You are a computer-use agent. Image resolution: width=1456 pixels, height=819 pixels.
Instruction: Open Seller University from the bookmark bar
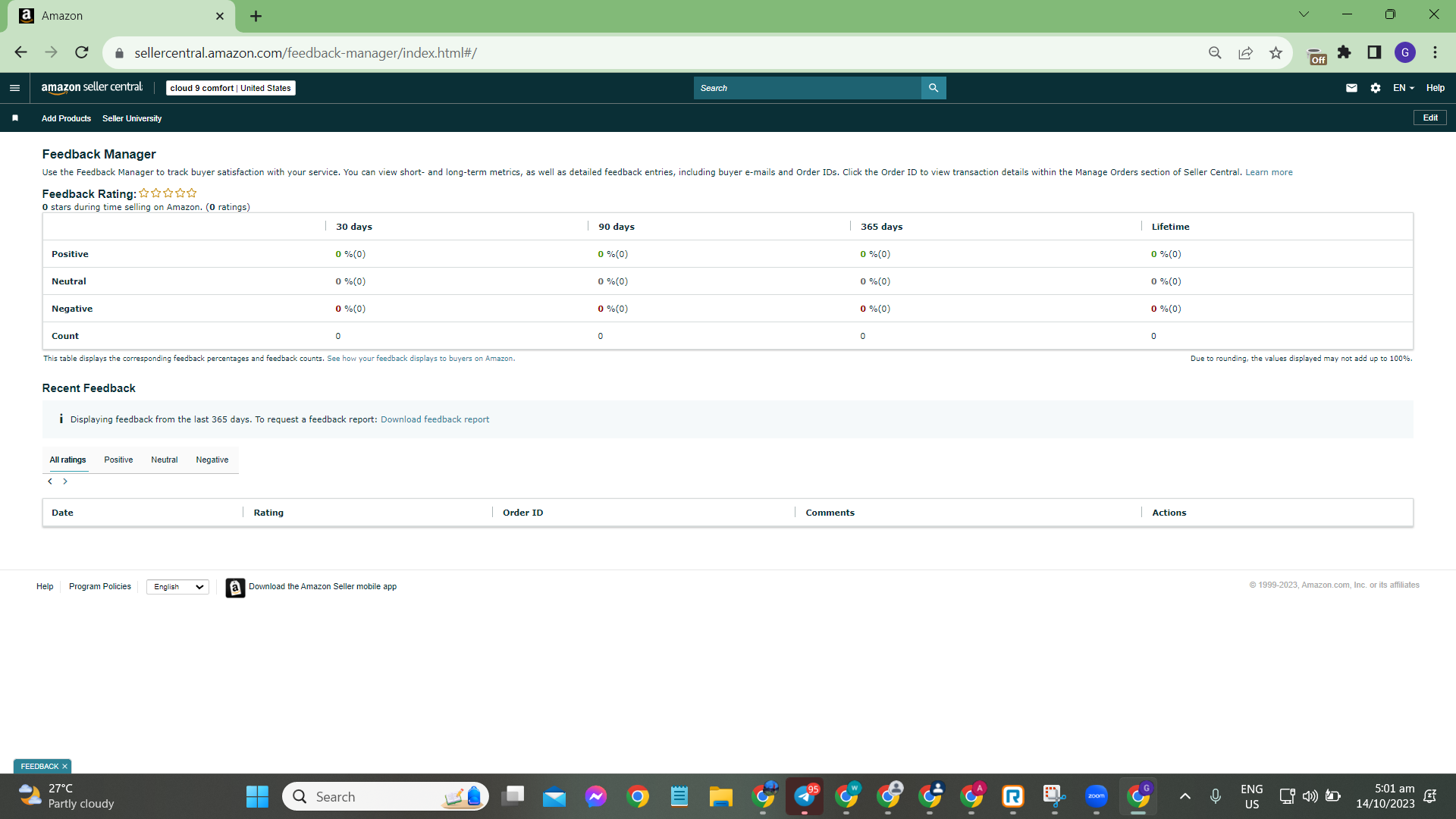pos(132,118)
